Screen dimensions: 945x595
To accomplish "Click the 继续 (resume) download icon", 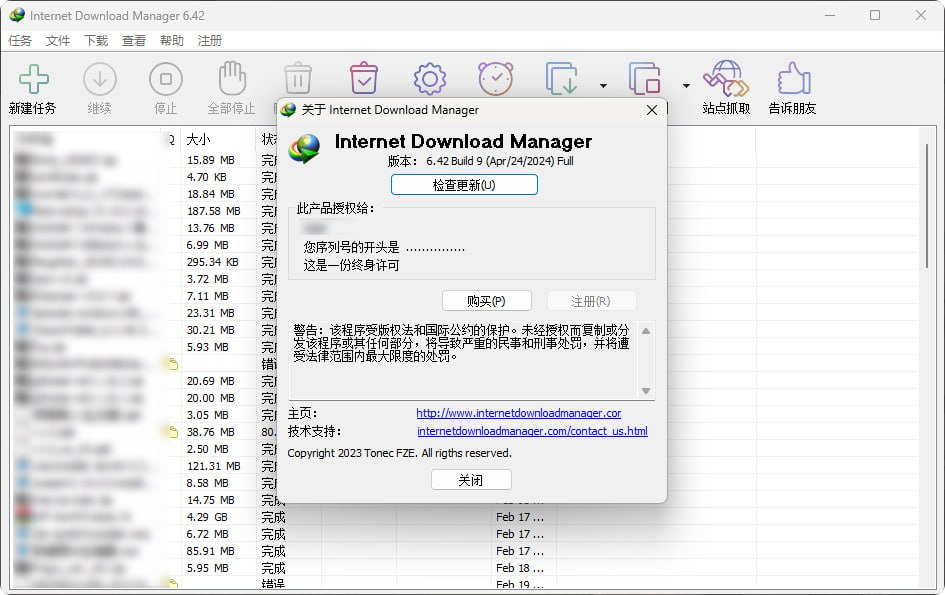I will [x=99, y=80].
